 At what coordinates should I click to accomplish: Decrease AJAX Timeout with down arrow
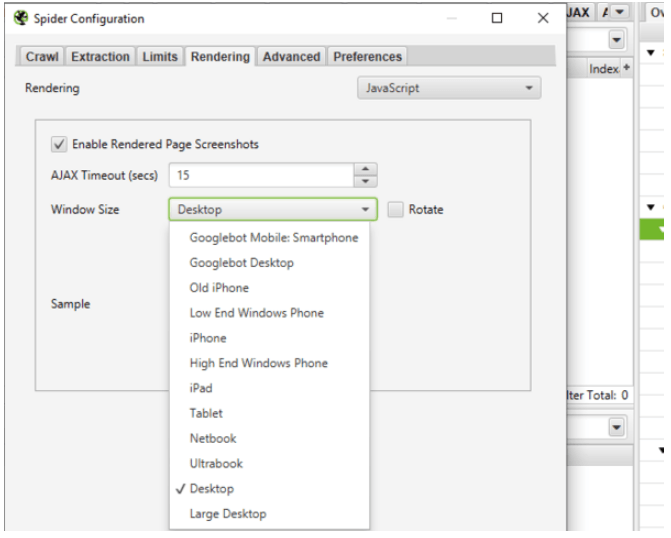tap(366, 180)
